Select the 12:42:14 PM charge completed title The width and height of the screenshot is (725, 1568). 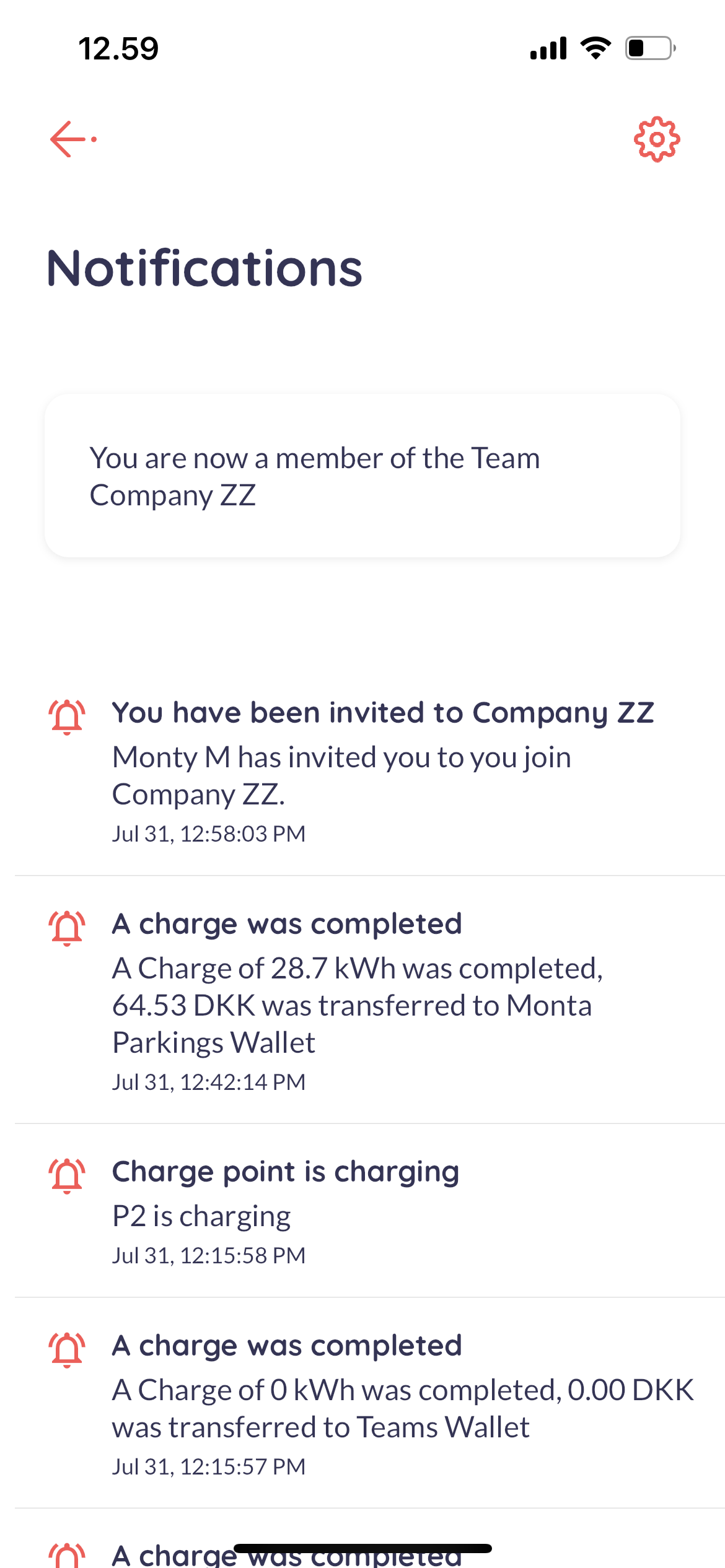point(287,924)
